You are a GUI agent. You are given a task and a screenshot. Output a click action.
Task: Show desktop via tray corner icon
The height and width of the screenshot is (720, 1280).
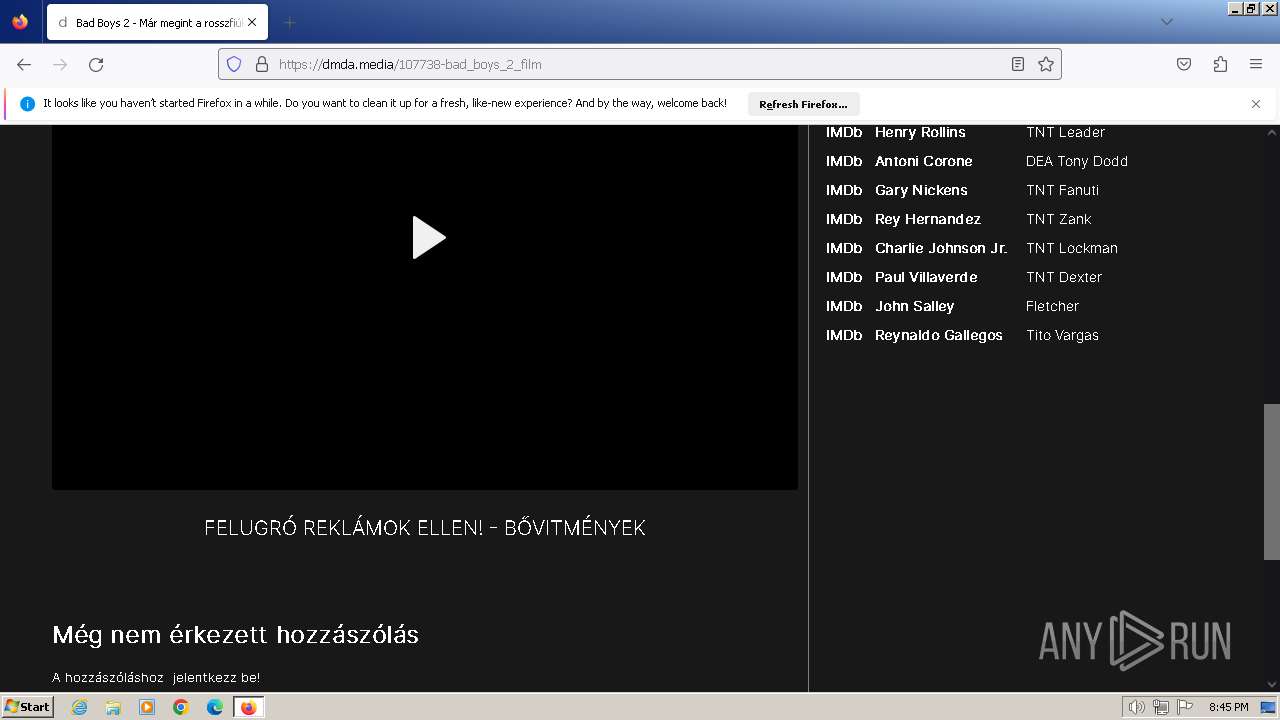pyautogui.click(x=1268, y=707)
